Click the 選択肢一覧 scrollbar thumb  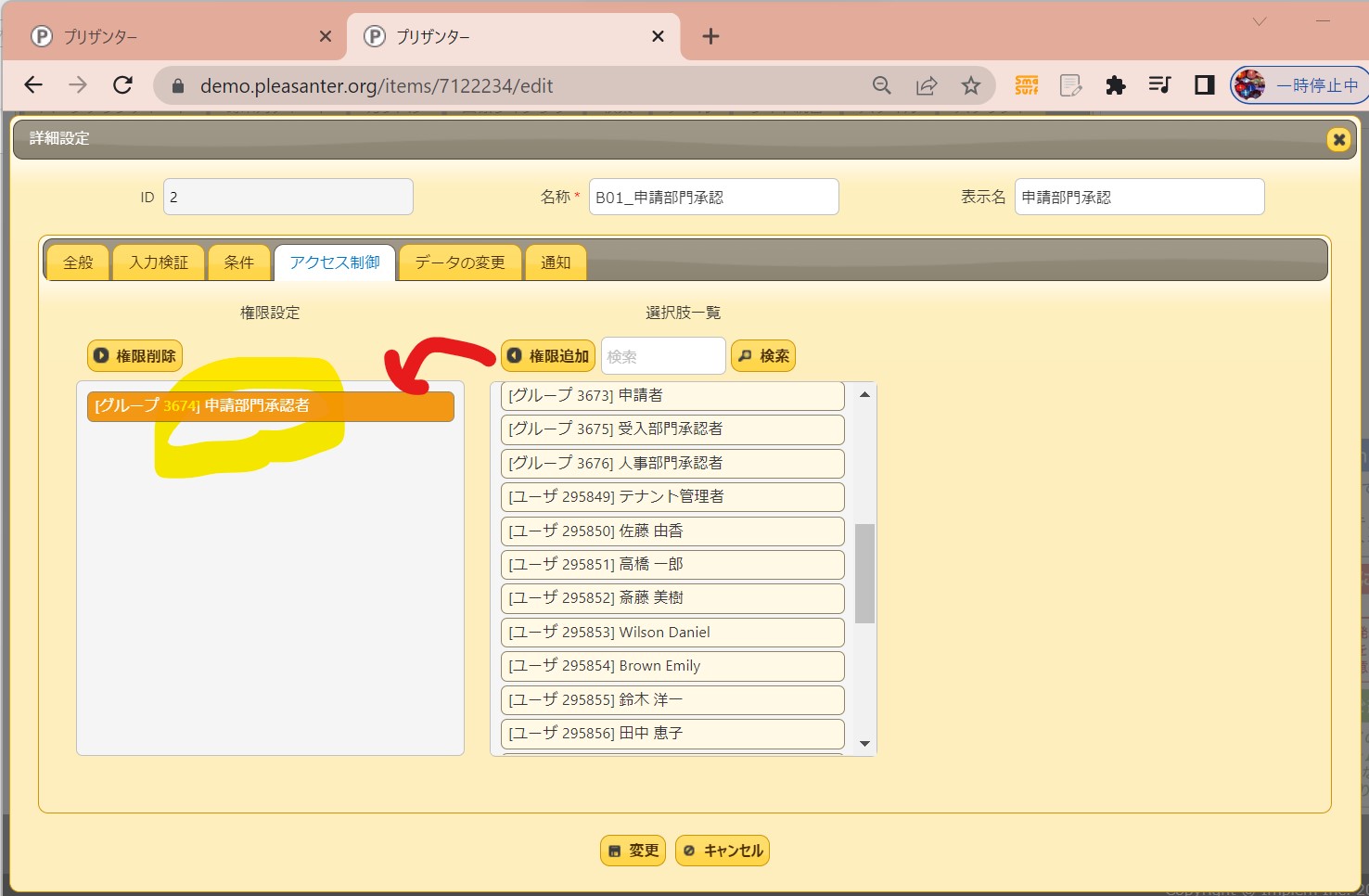pos(864,573)
